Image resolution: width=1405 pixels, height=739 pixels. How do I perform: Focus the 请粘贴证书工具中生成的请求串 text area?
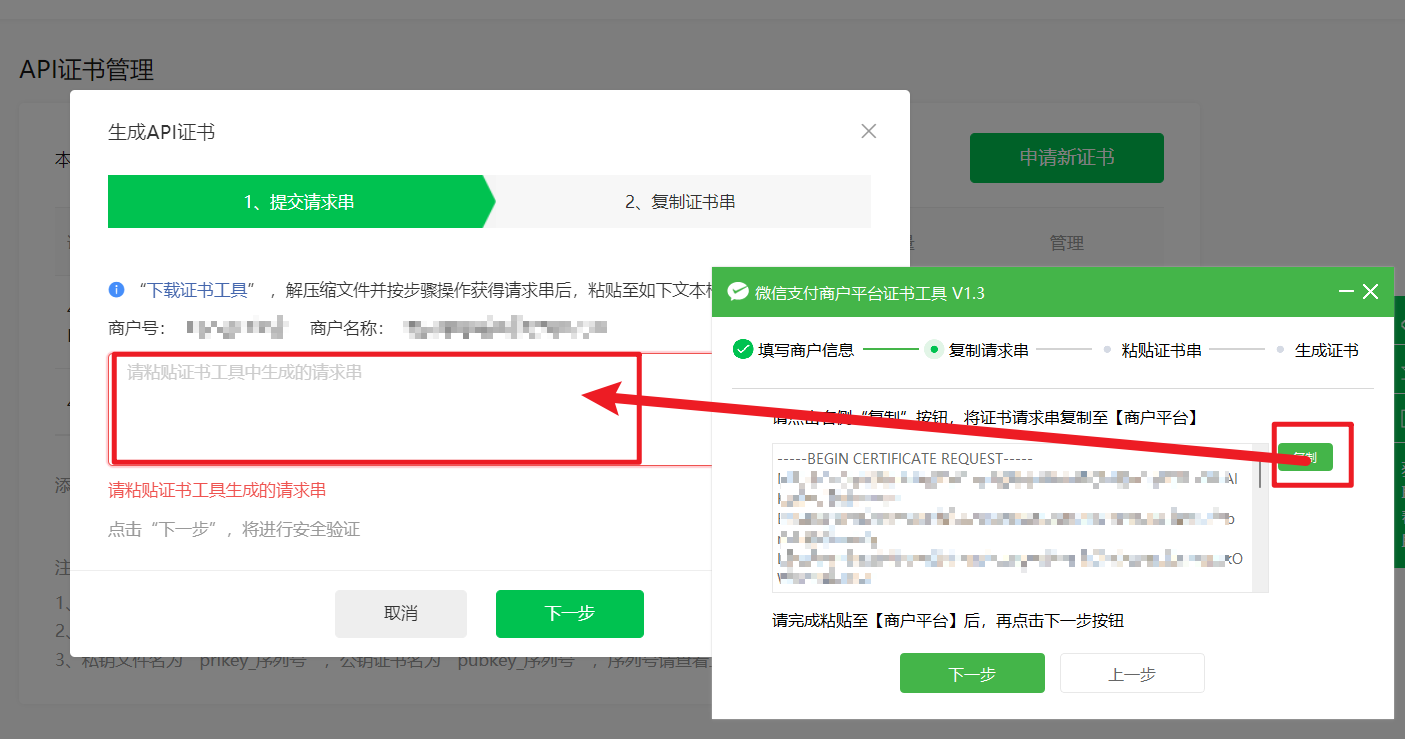410,408
